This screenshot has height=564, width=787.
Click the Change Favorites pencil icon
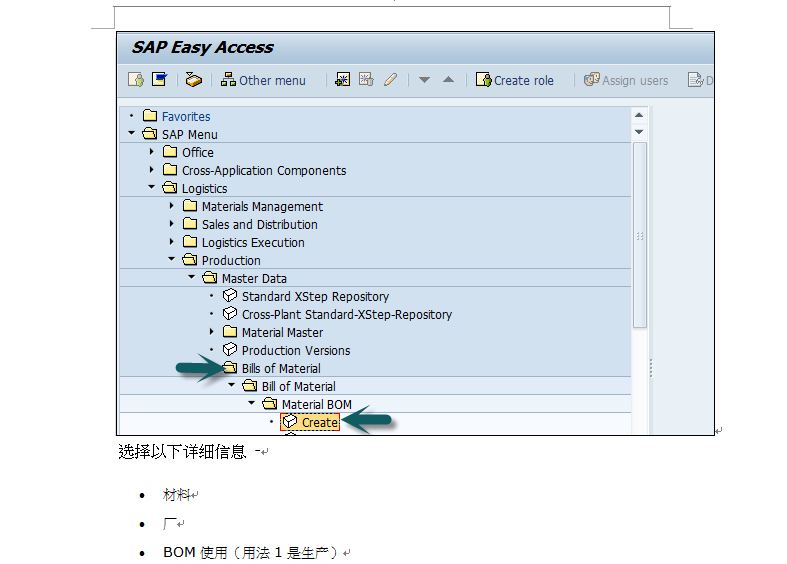(x=390, y=80)
